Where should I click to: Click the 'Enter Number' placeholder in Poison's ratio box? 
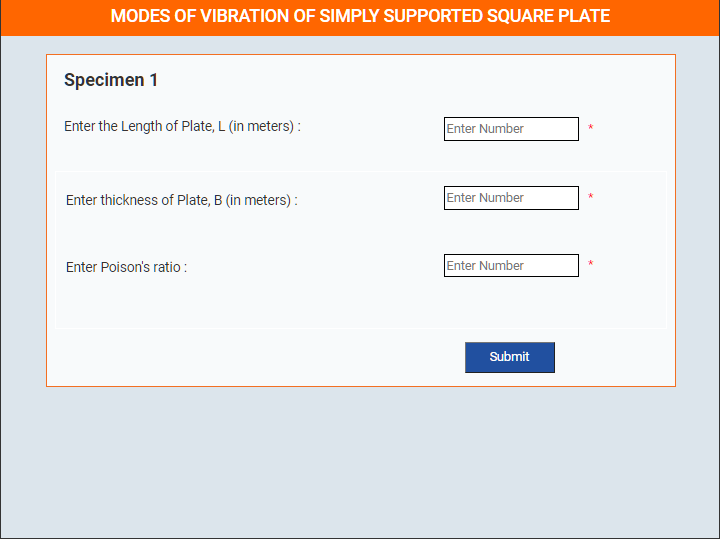coord(485,266)
